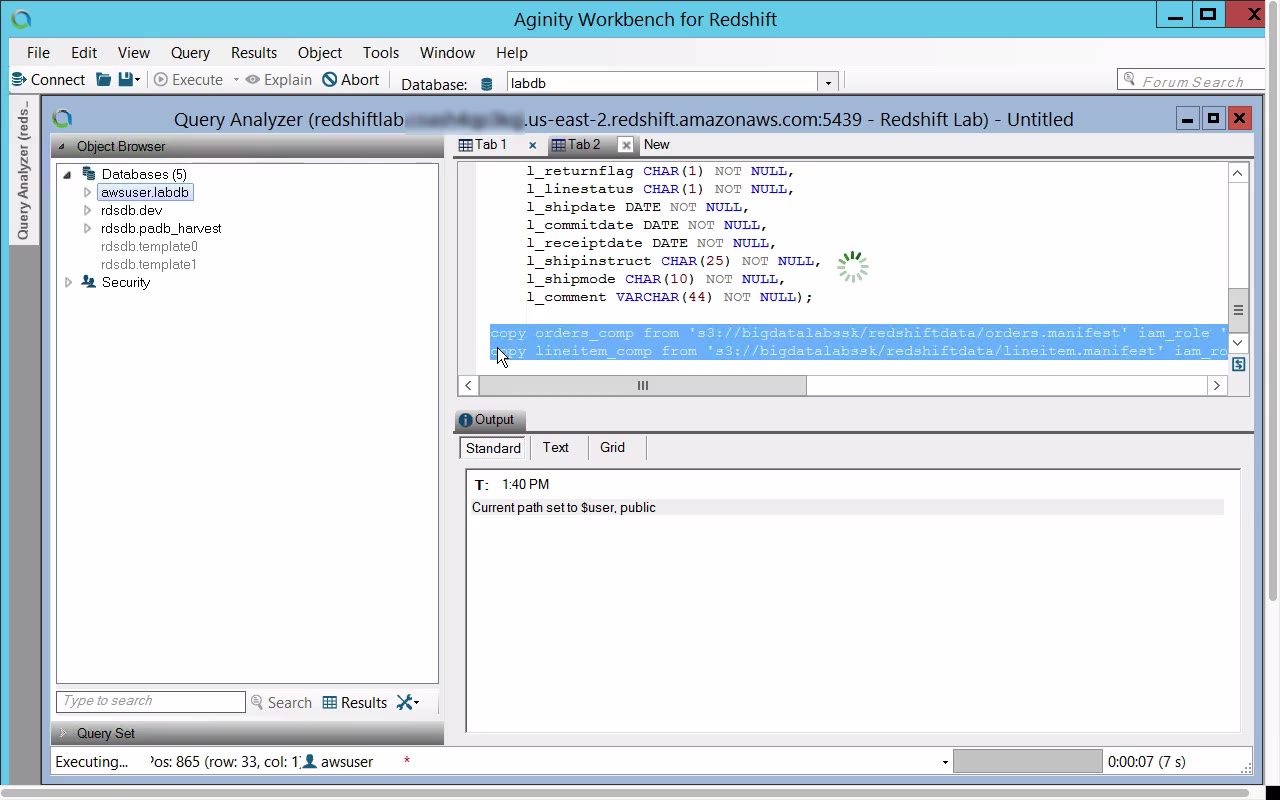Open the Execute options dropdown arrow
1280x800 pixels.
click(236, 80)
